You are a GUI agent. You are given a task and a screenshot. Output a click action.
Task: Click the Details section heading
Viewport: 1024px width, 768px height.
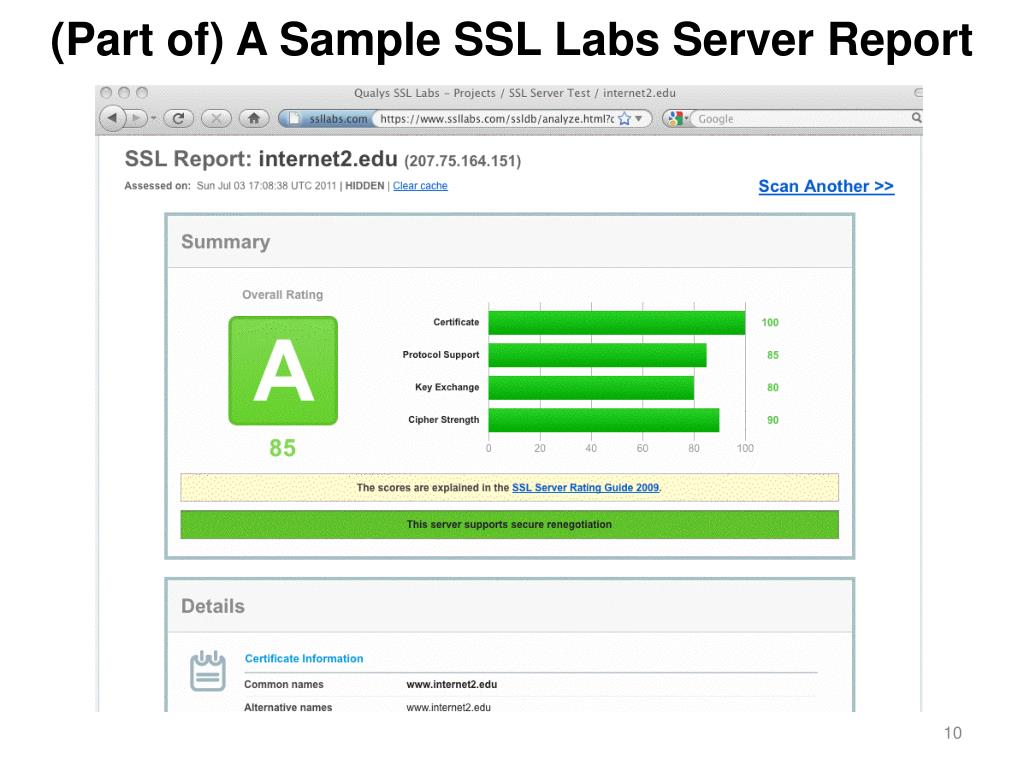(x=213, y=606)
